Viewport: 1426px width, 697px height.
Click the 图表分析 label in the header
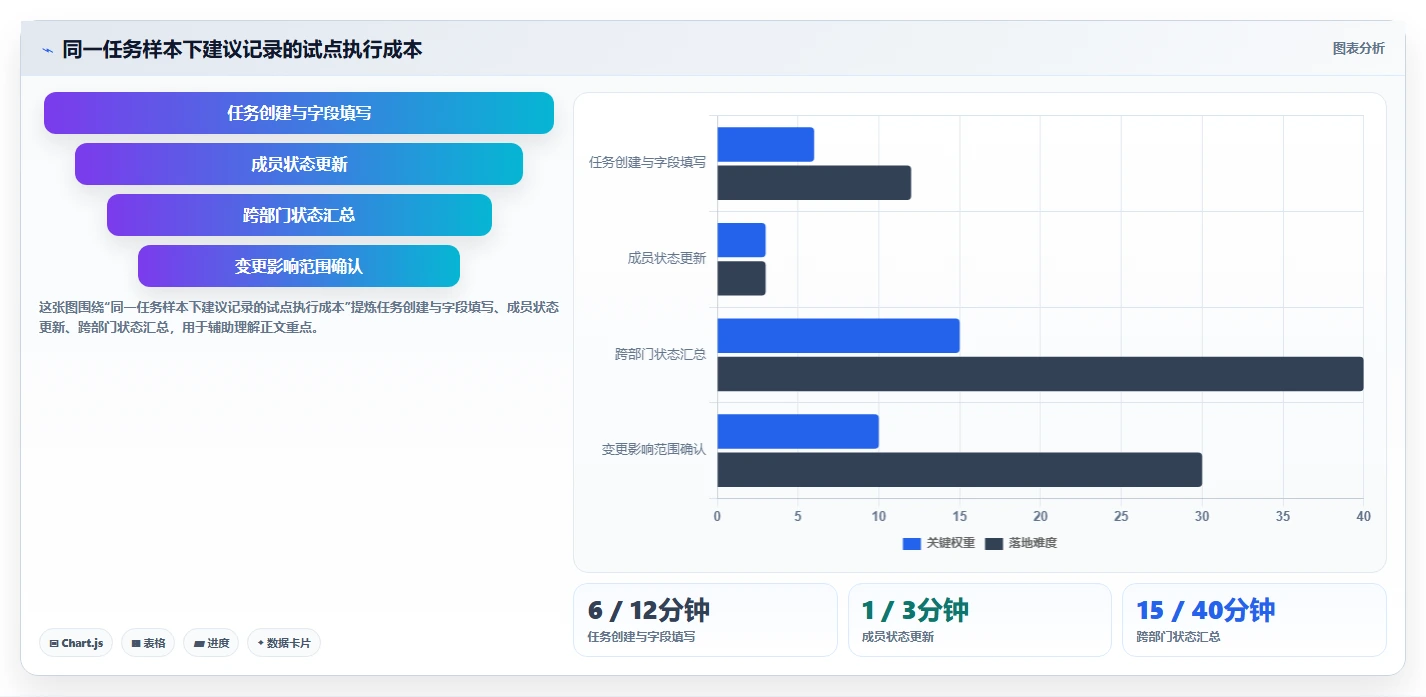click(1358, 48)
